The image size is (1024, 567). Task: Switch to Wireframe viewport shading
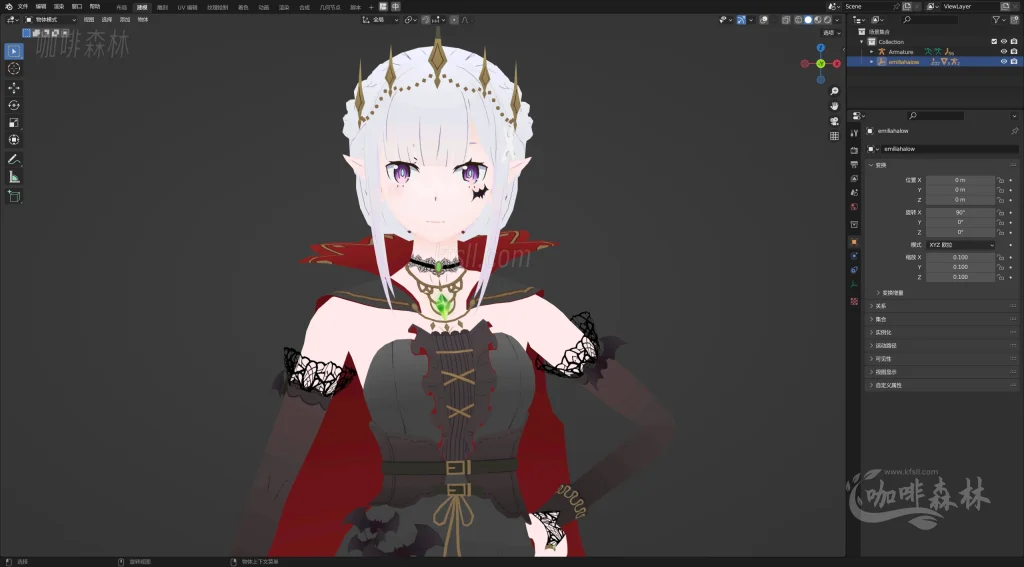click(799, 20)
